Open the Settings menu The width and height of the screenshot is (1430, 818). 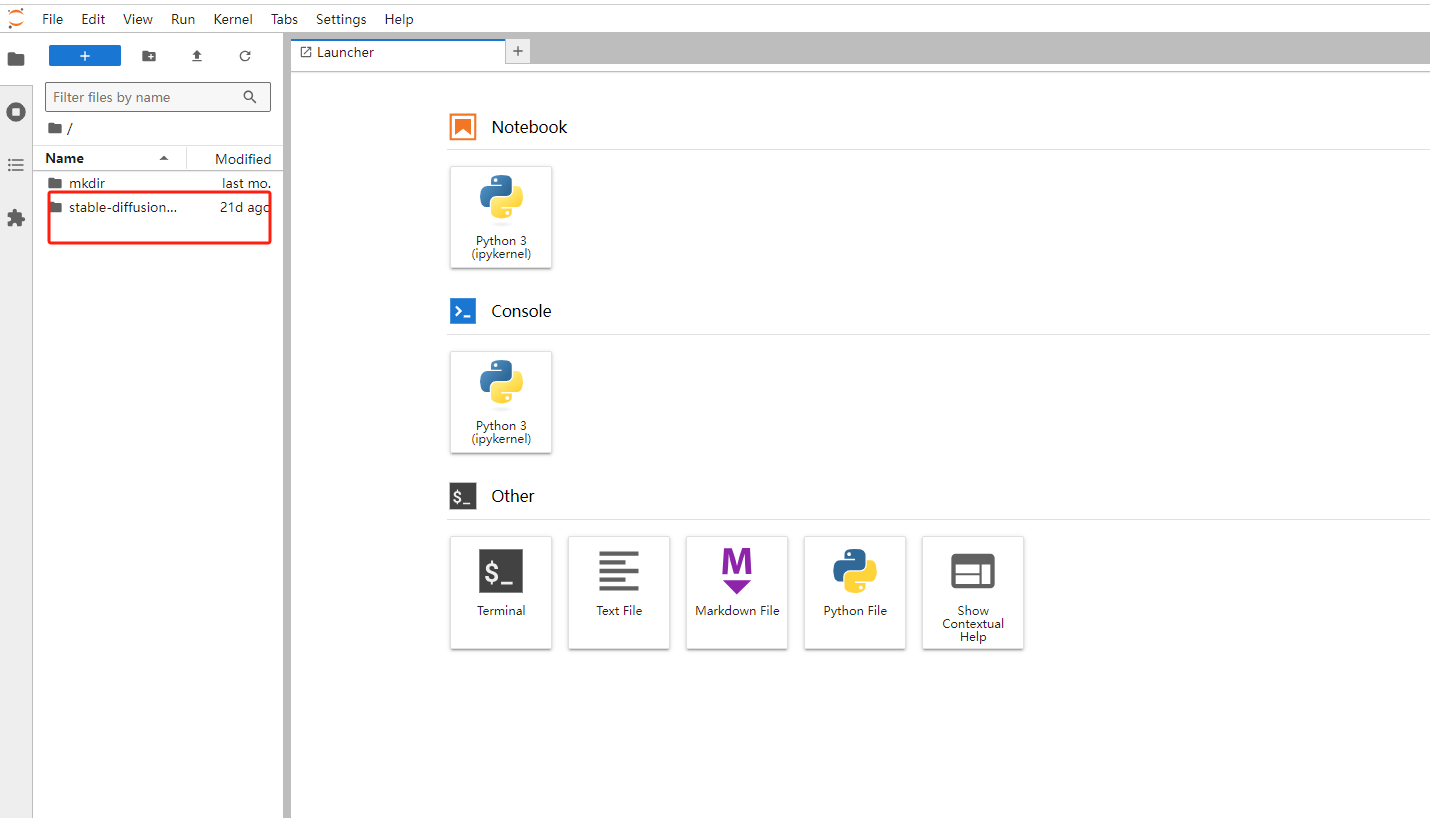pos(341,19)
